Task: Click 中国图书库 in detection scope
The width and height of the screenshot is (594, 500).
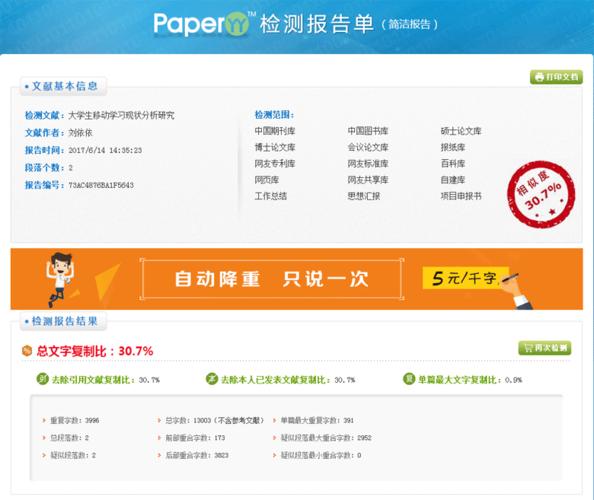Action: (x=368, y=131)
